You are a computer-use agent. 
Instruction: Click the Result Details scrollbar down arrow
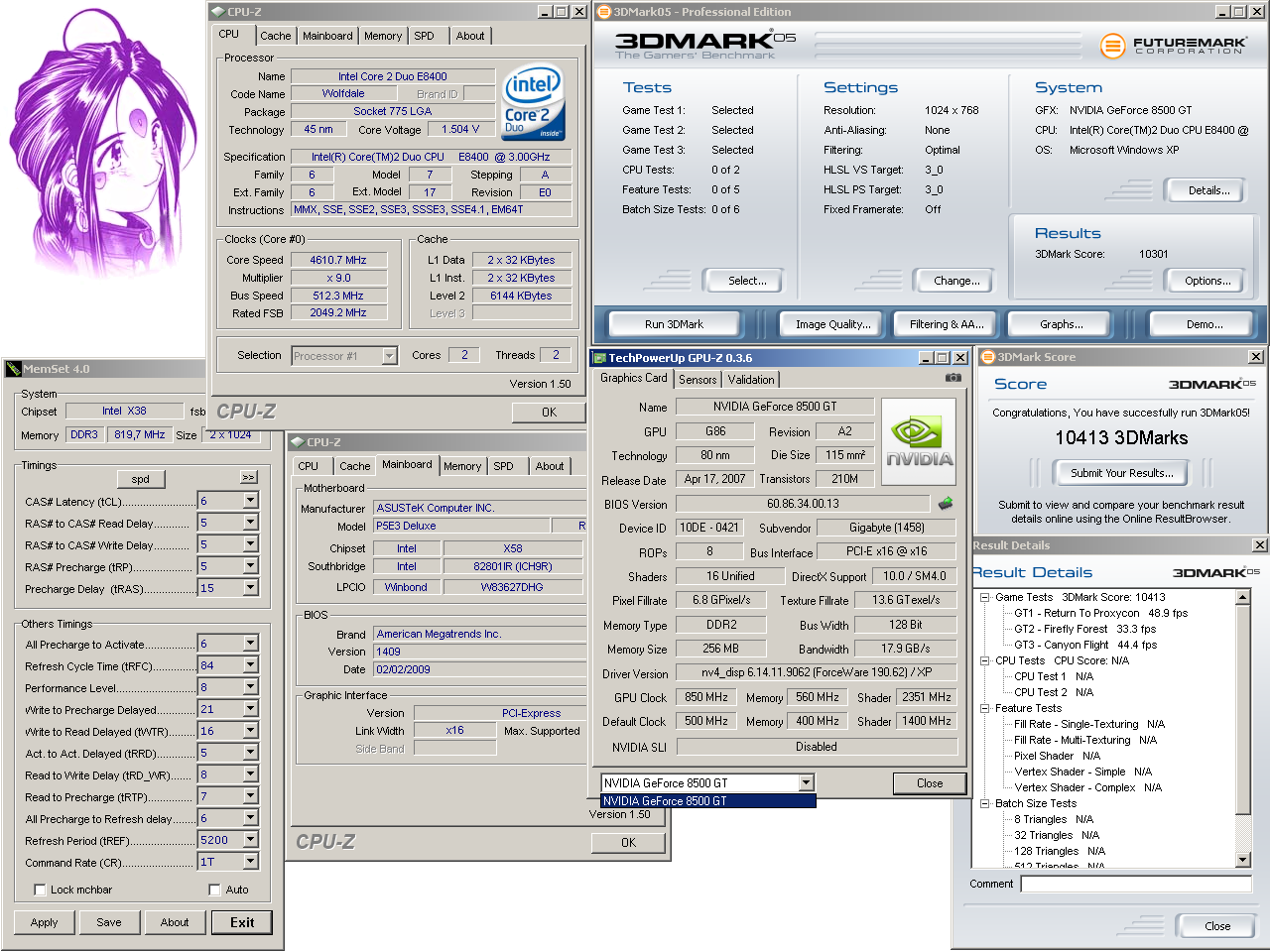(1242, 860)
